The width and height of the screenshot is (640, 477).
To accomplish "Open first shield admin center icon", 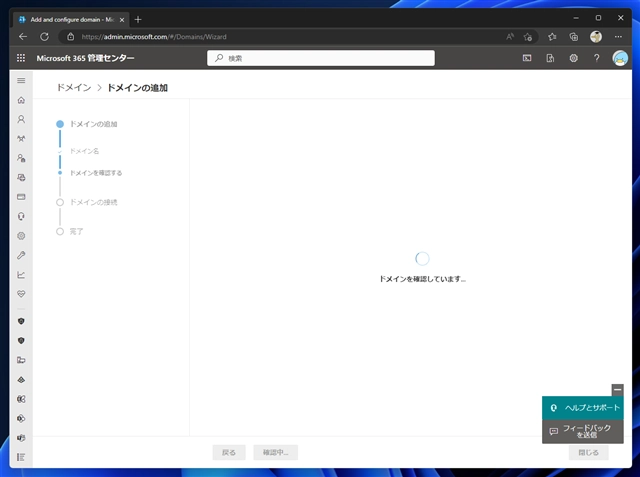I will (21, 321).
